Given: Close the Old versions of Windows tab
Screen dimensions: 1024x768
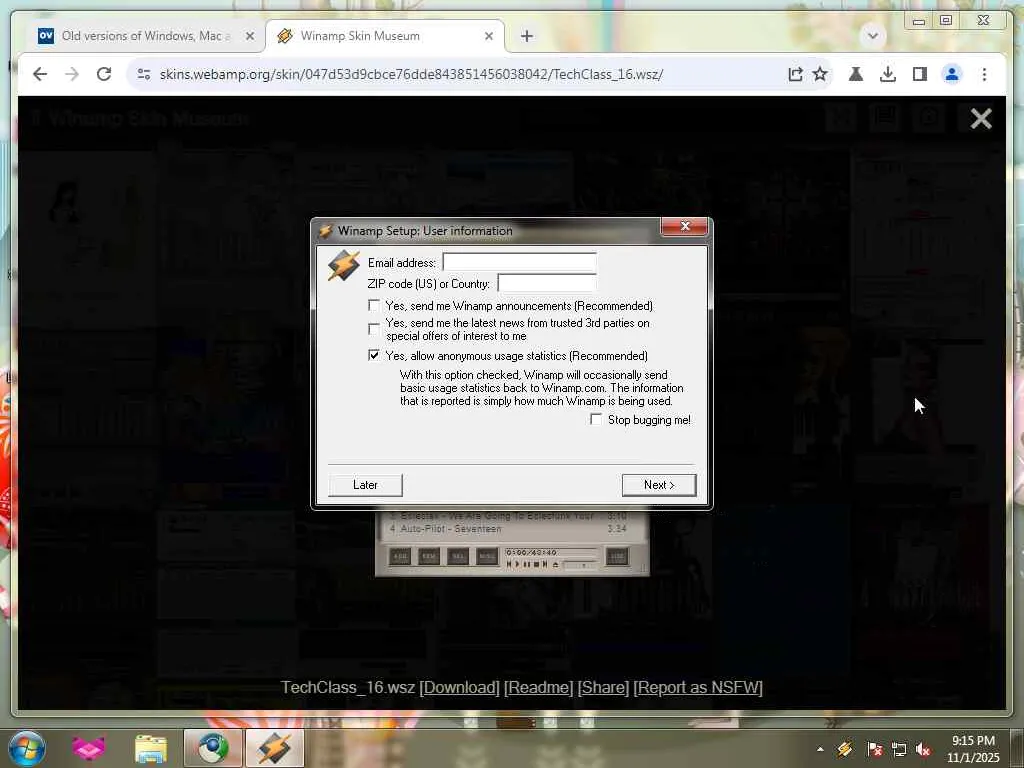Looking at the screenshot, I should point(249,36).
